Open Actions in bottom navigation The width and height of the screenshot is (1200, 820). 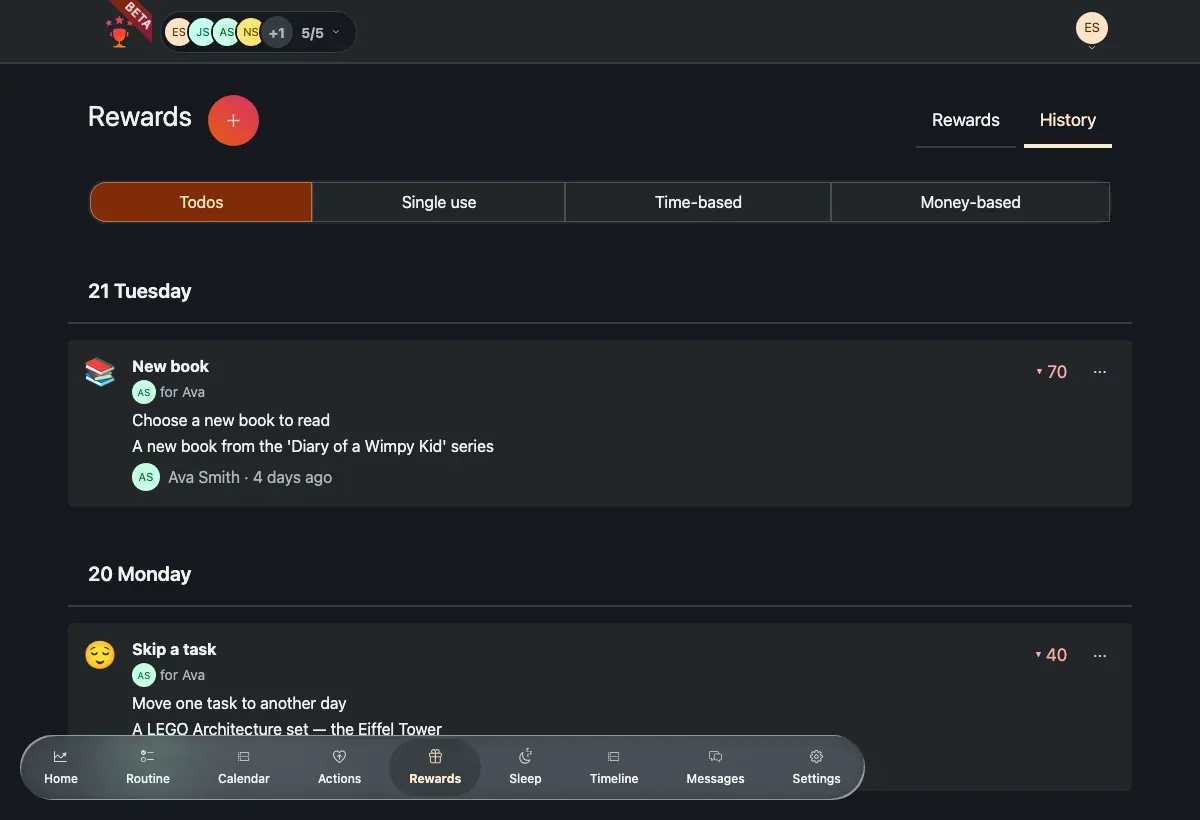point(339,767)
